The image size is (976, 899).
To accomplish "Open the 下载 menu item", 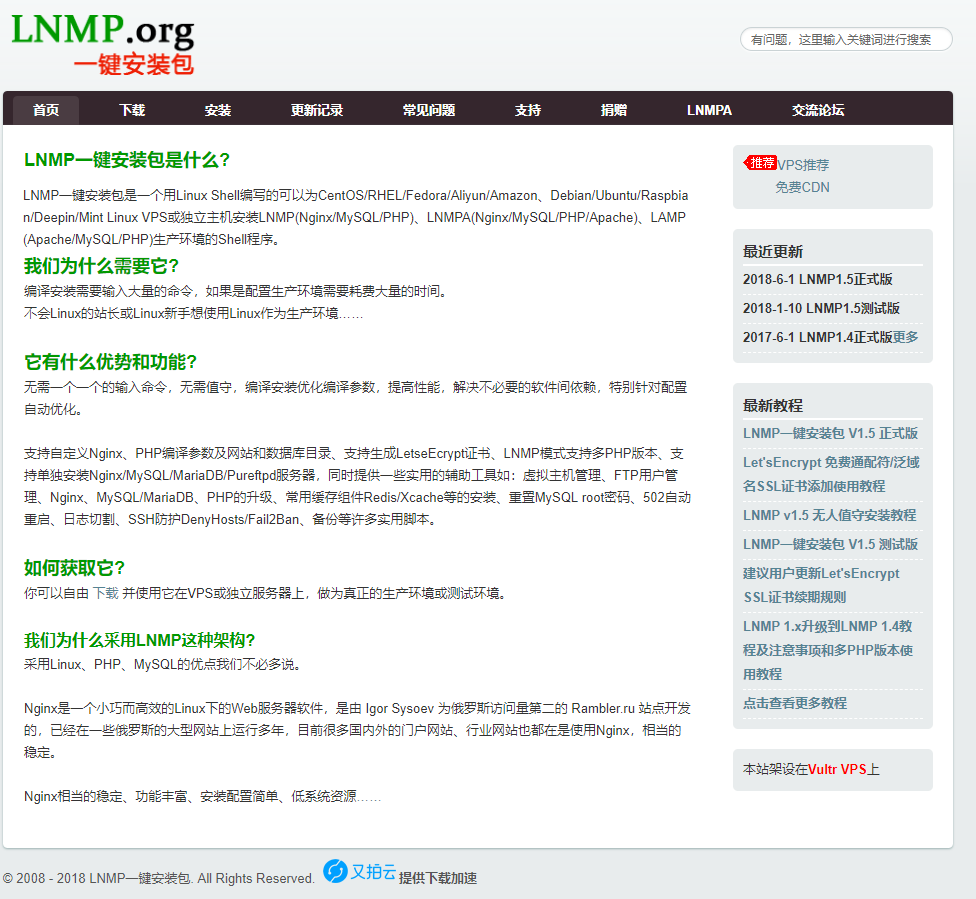I will (132, 110).
